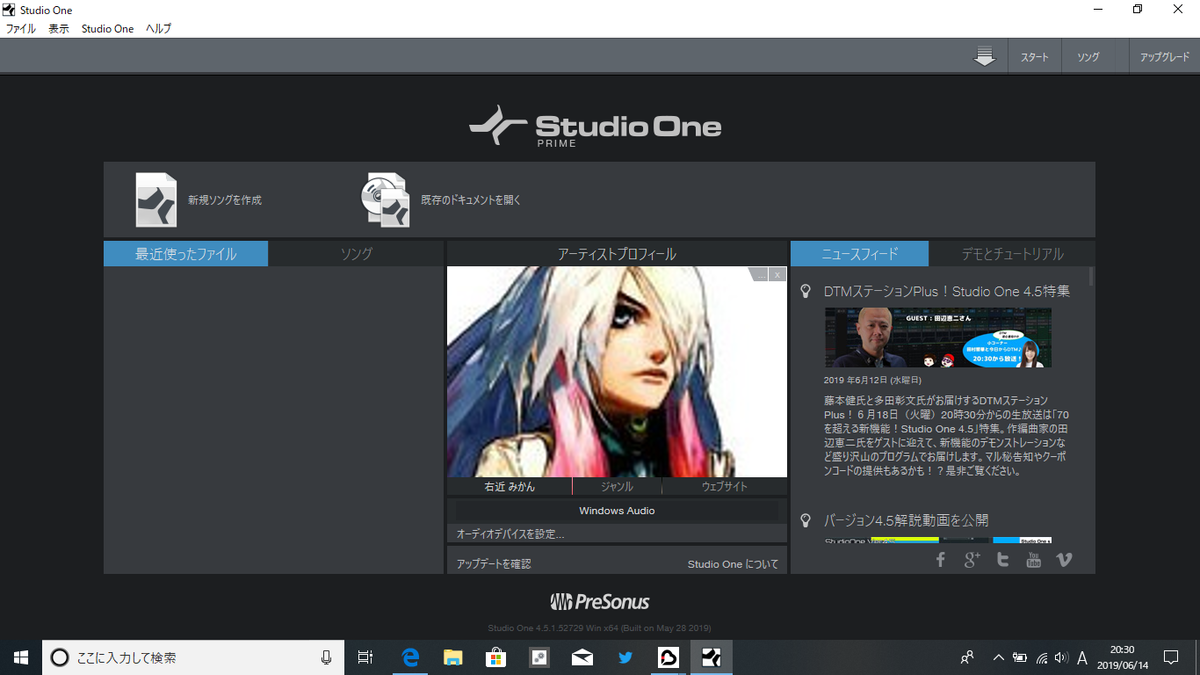The width and height of the screenshot is (1200, 675).
Task: Open the Mail app from the taskbar
Action: [582, 657]
